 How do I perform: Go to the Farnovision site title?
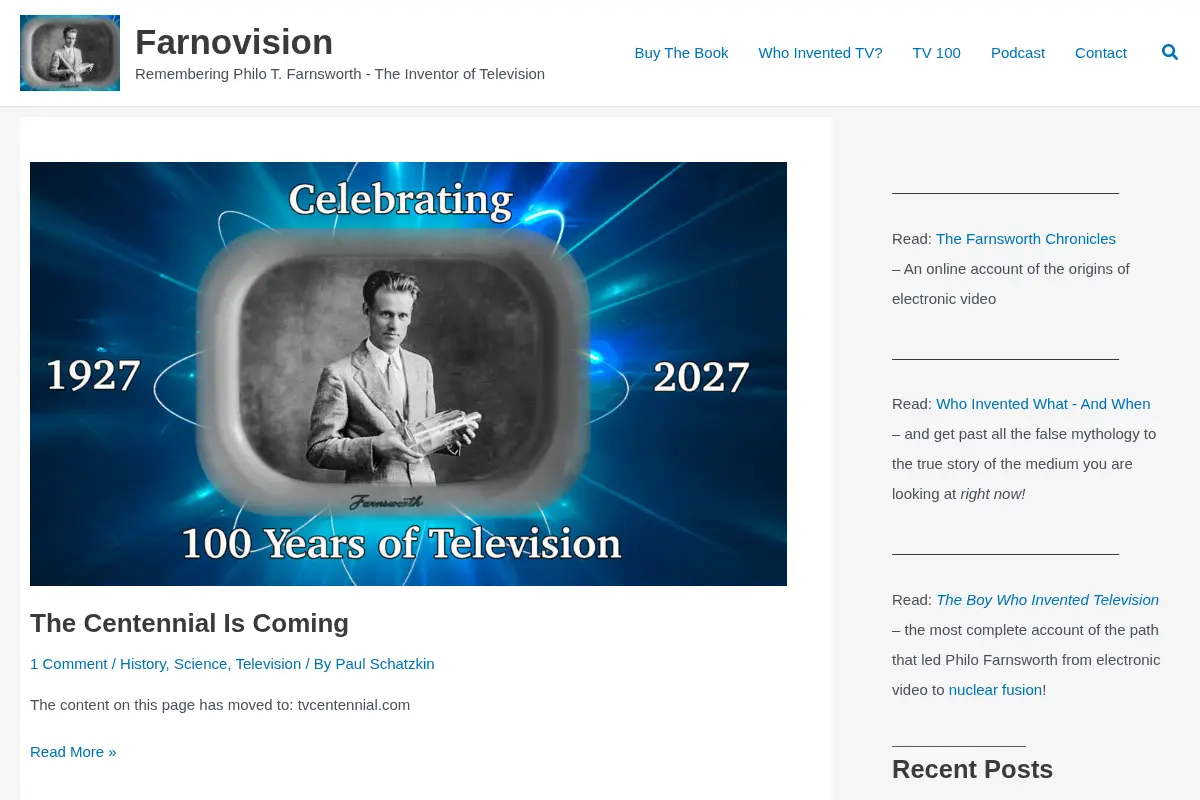234,42
